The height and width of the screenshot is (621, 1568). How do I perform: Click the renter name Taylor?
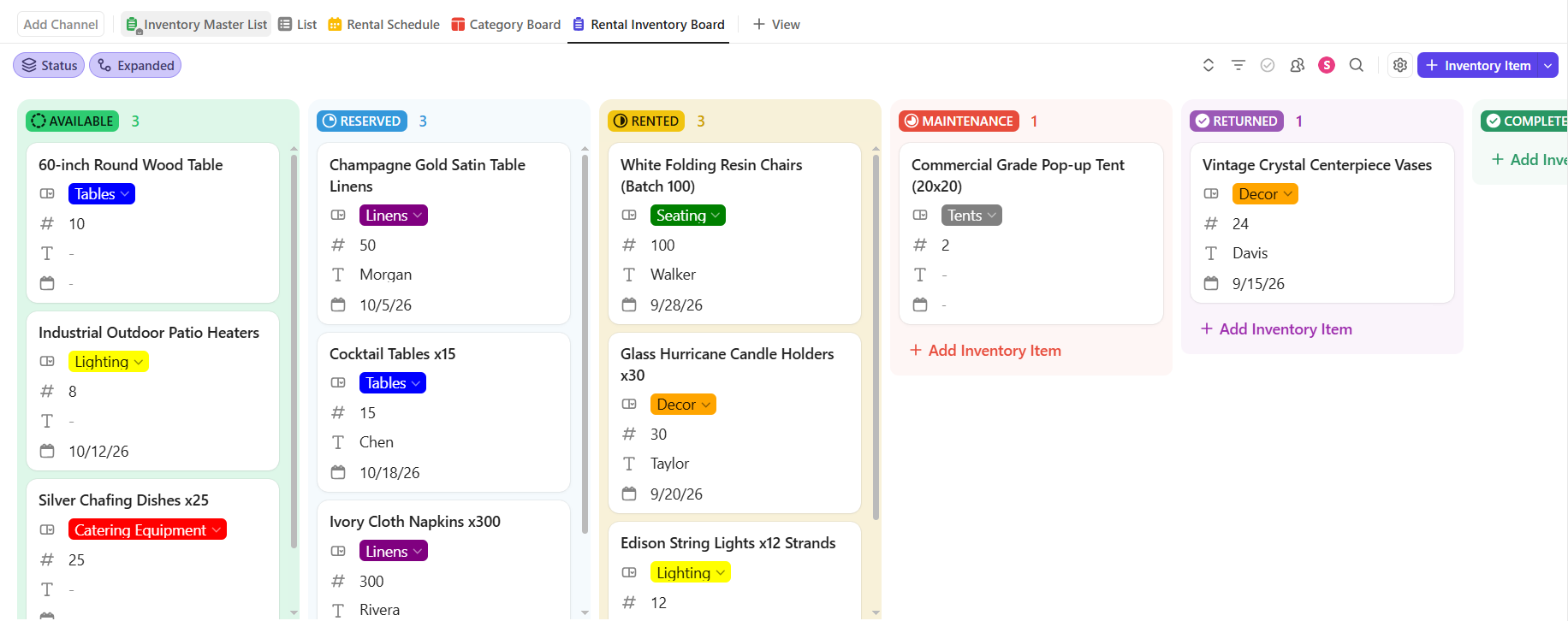(x=669, y=464)
